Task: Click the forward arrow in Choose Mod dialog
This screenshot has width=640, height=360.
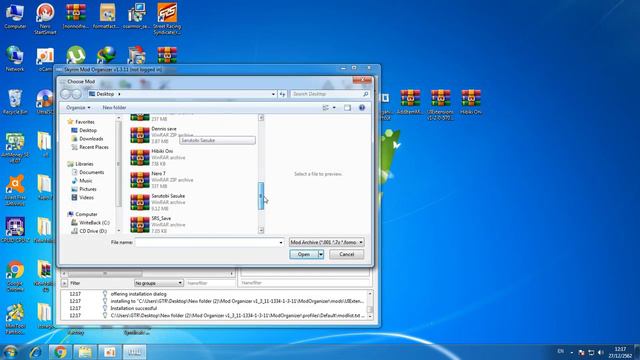Action: point(76,94)
